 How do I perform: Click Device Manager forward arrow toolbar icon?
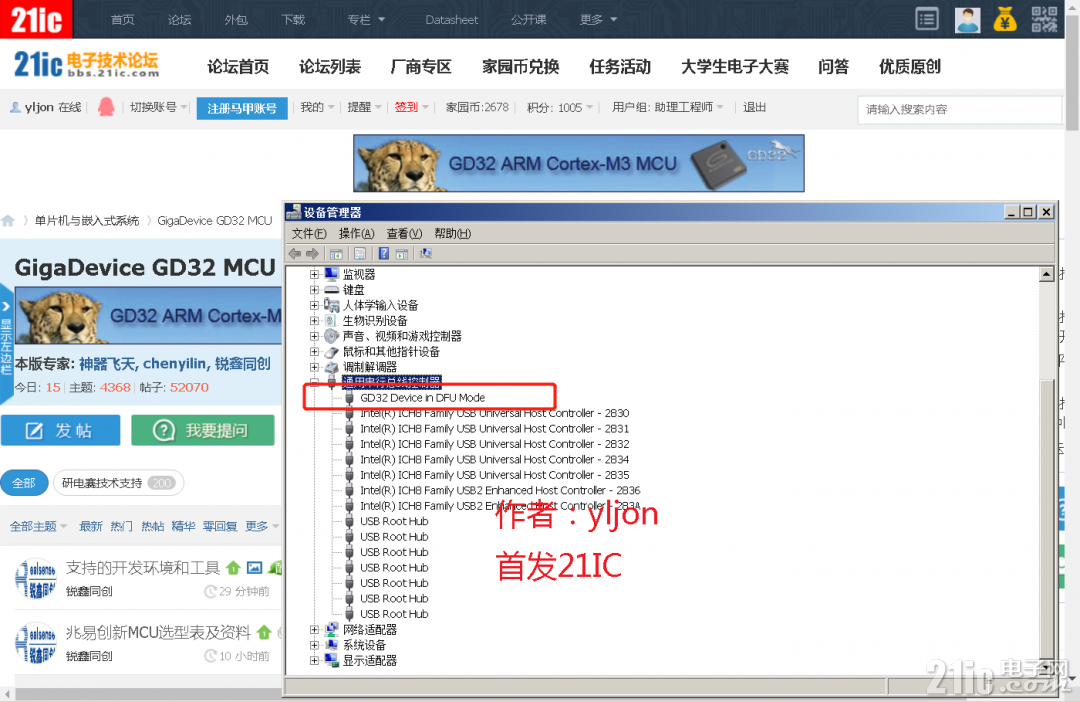pos(312,254)
